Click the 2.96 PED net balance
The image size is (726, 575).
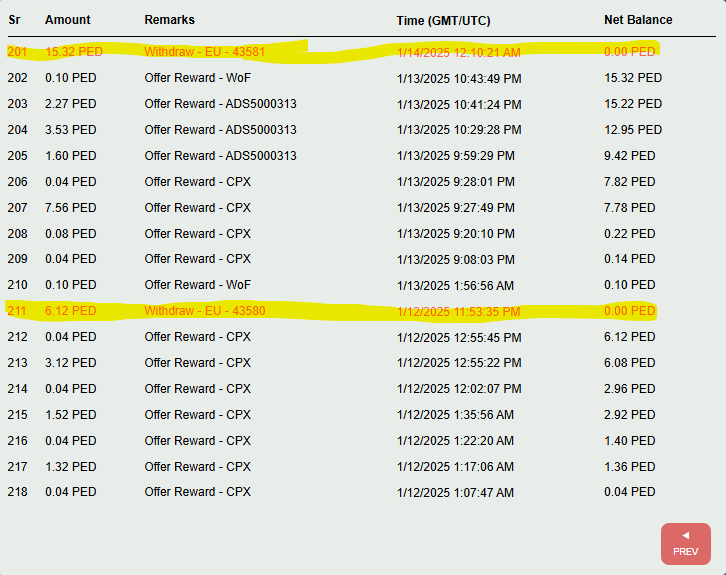(630, 388)
